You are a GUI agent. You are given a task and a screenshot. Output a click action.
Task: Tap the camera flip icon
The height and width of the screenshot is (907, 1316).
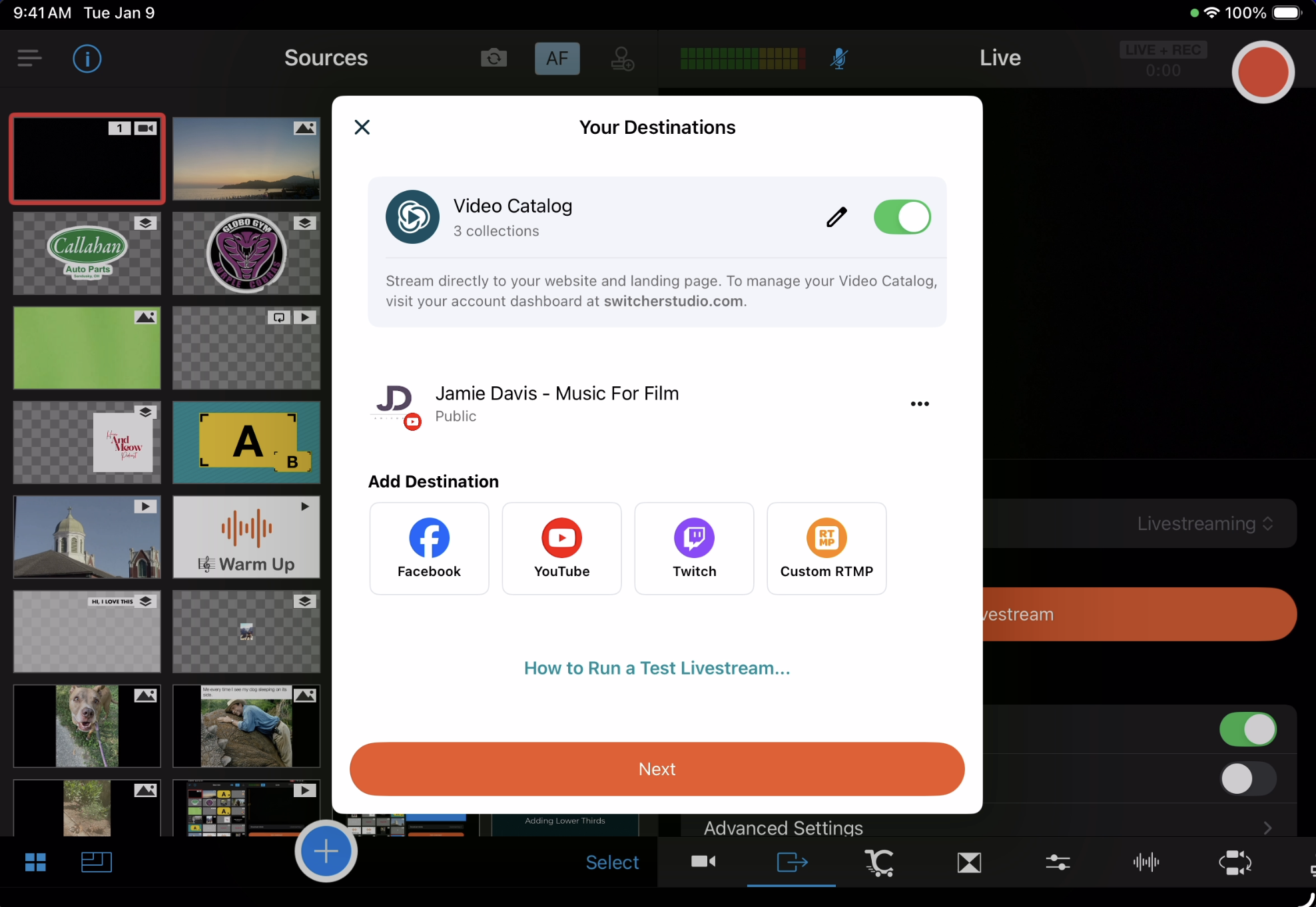tap(493, 59)
